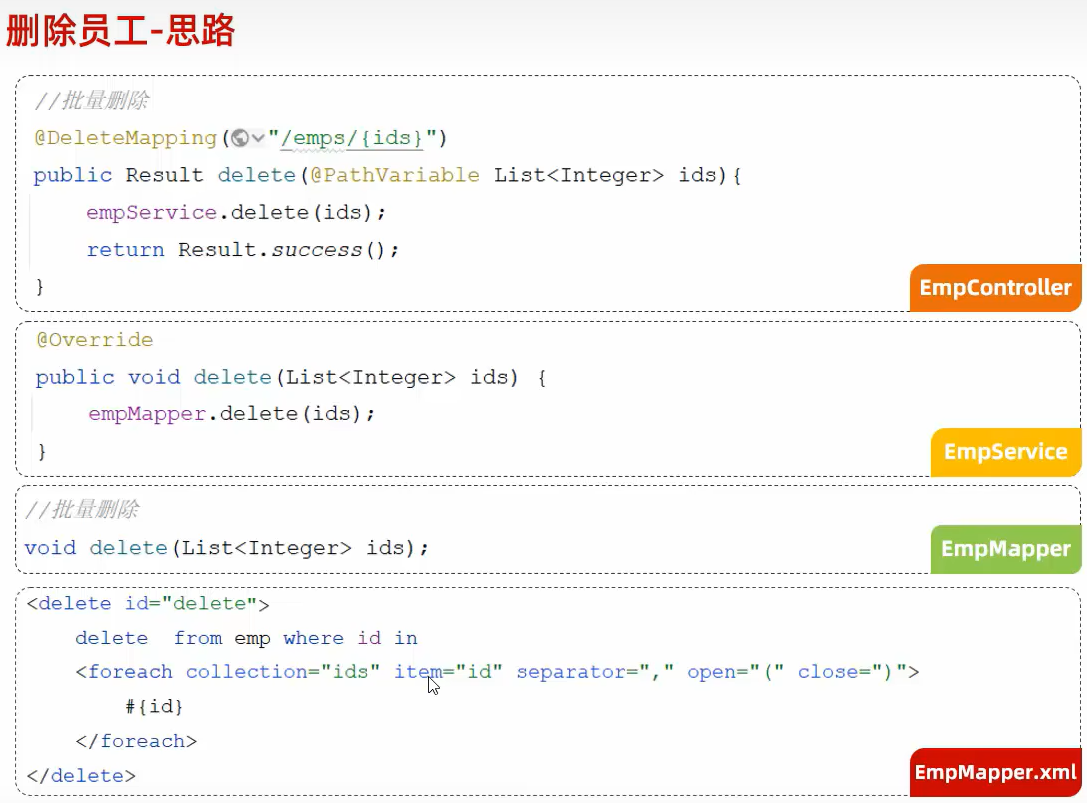Image resolution: width=1087 pixels, height=803 pixels.
Task: Click the </delete> closing tag
Action: (x=81, y=775)
